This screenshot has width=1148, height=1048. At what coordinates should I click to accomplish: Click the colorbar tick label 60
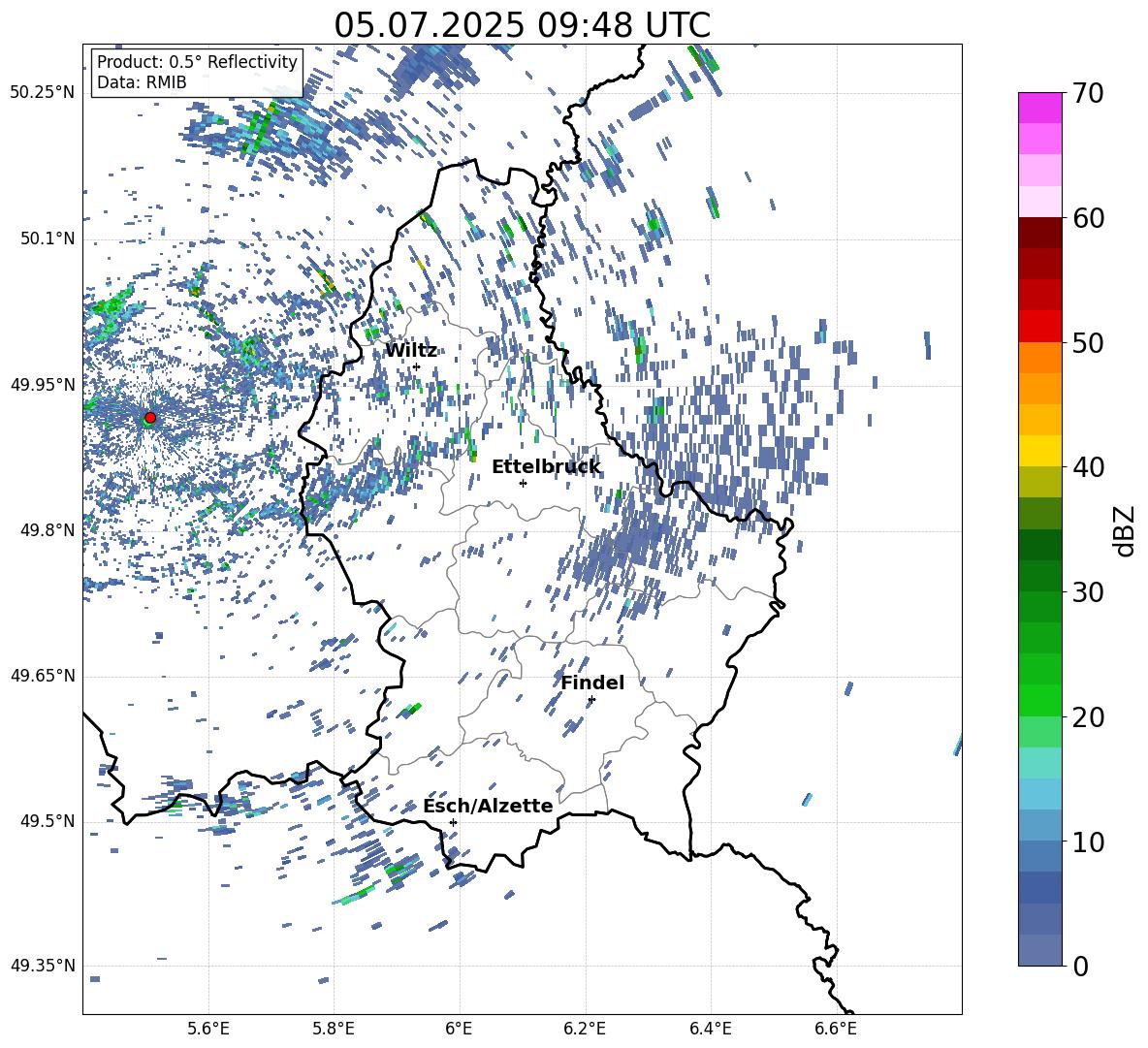point(1088,218)
